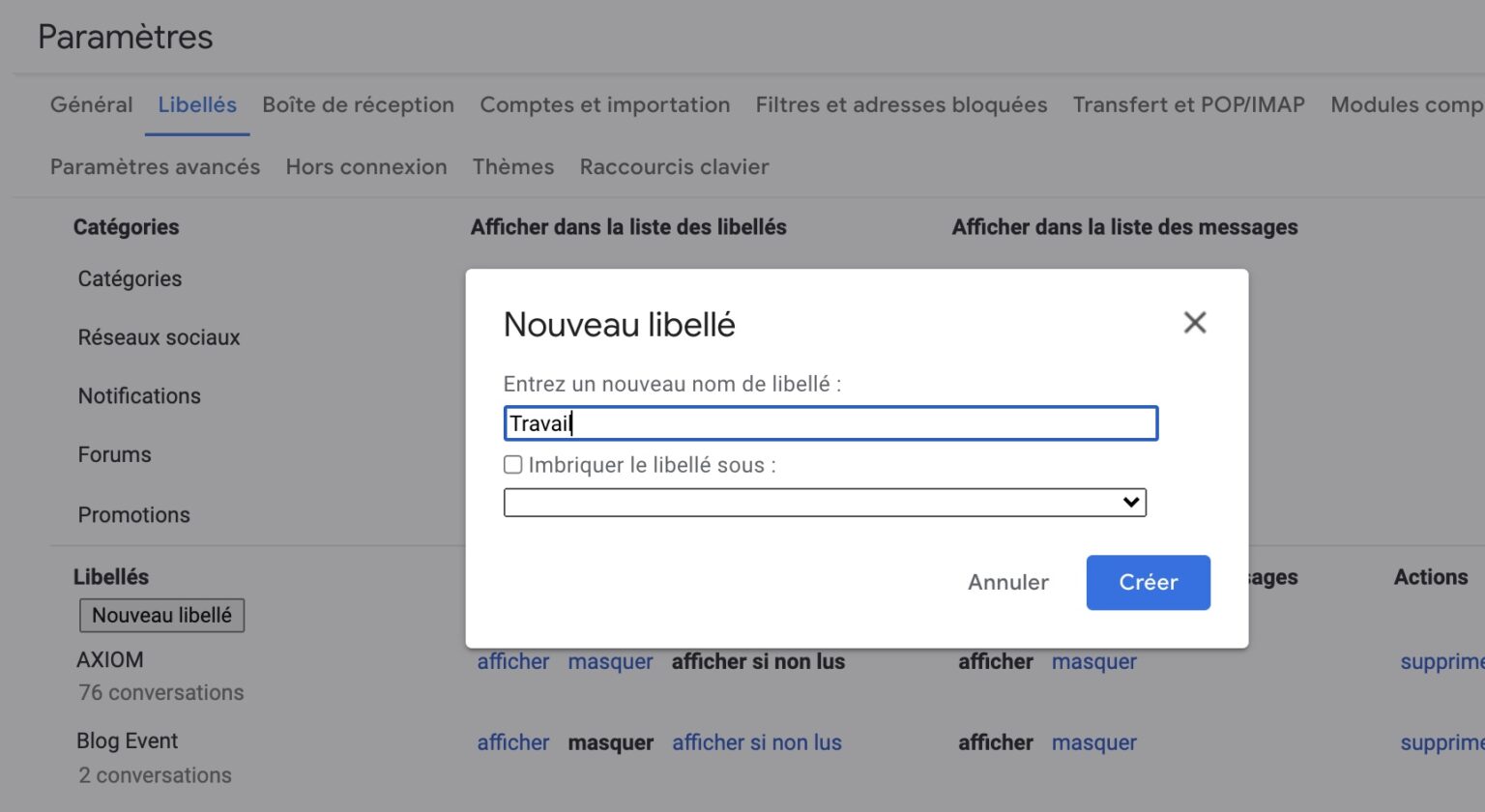
Task: Switch to Hors connexion settings
Action: pos(365,166)
